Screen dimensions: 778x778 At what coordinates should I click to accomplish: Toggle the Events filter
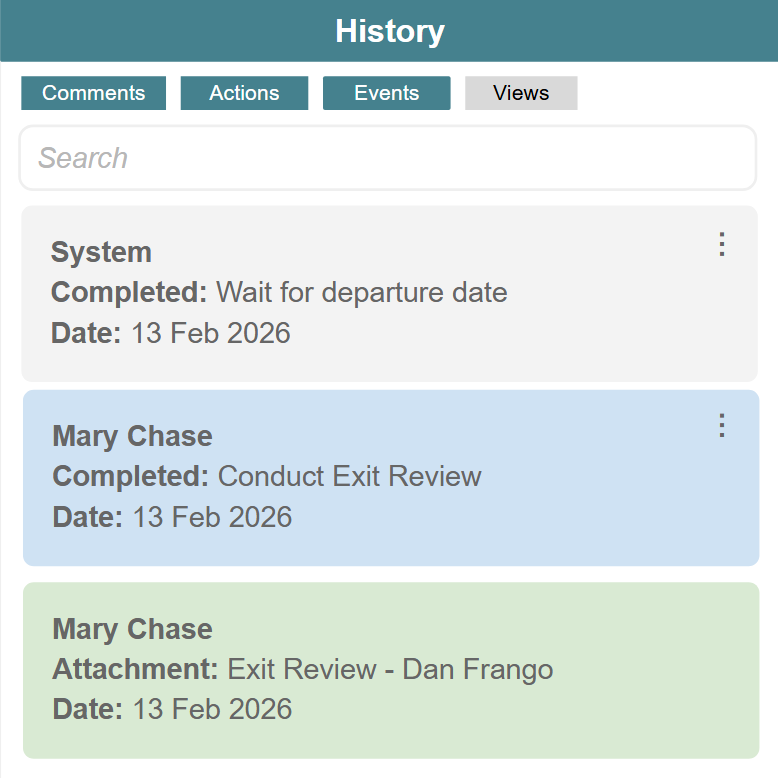tap(386, 93)
